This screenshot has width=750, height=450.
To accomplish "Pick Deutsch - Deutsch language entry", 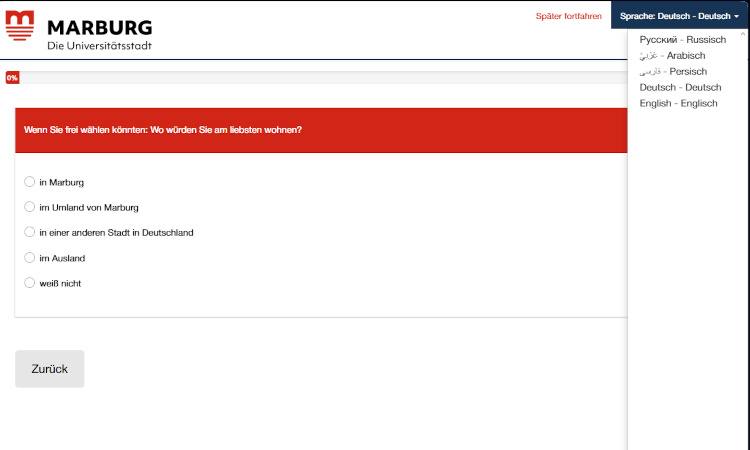I will tap(680, 88).
